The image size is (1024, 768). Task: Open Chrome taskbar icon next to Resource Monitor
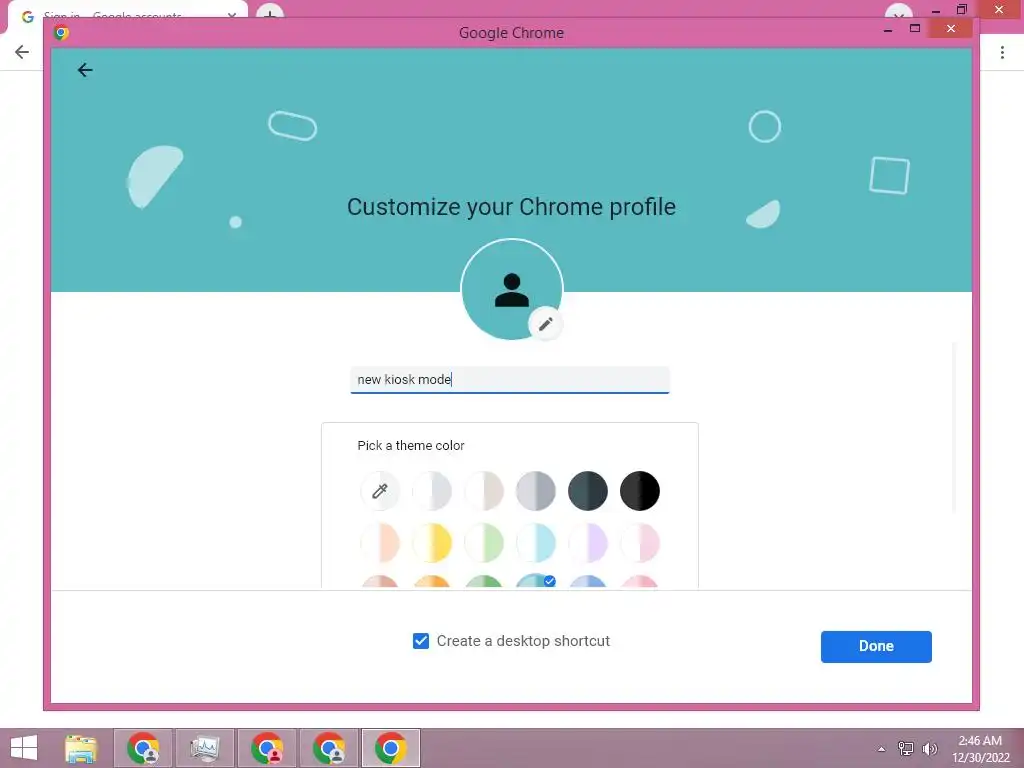[x=267, y=748]
